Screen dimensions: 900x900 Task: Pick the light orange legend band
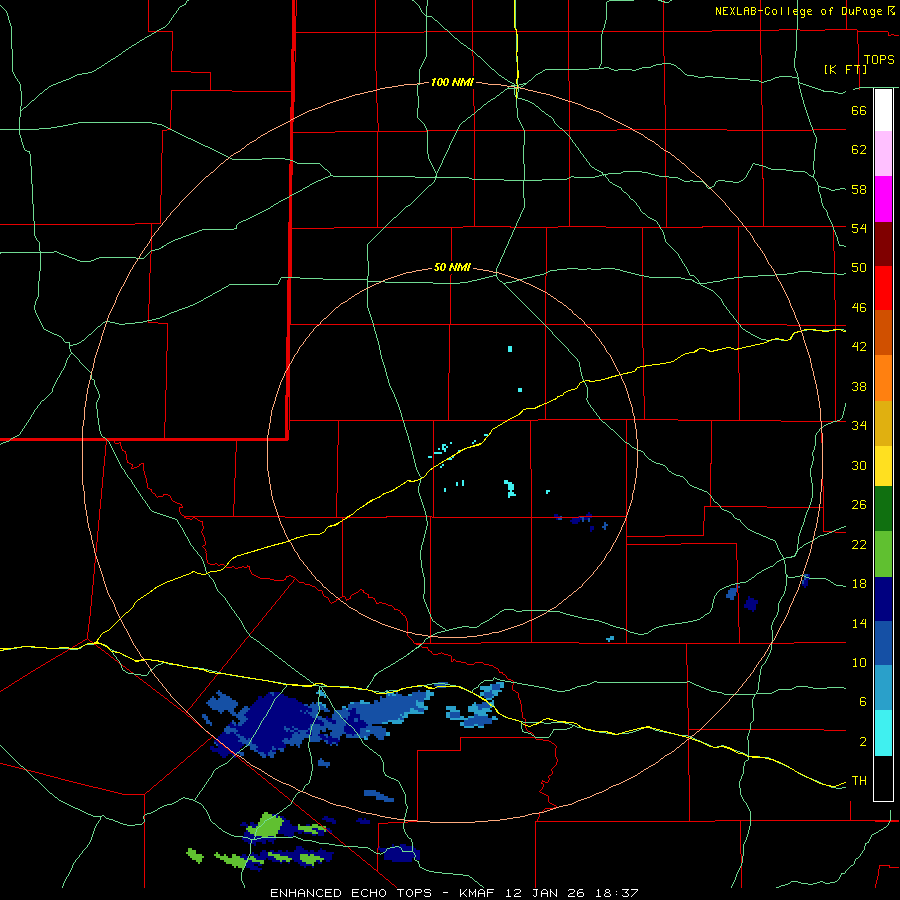(x=883, y=378)
